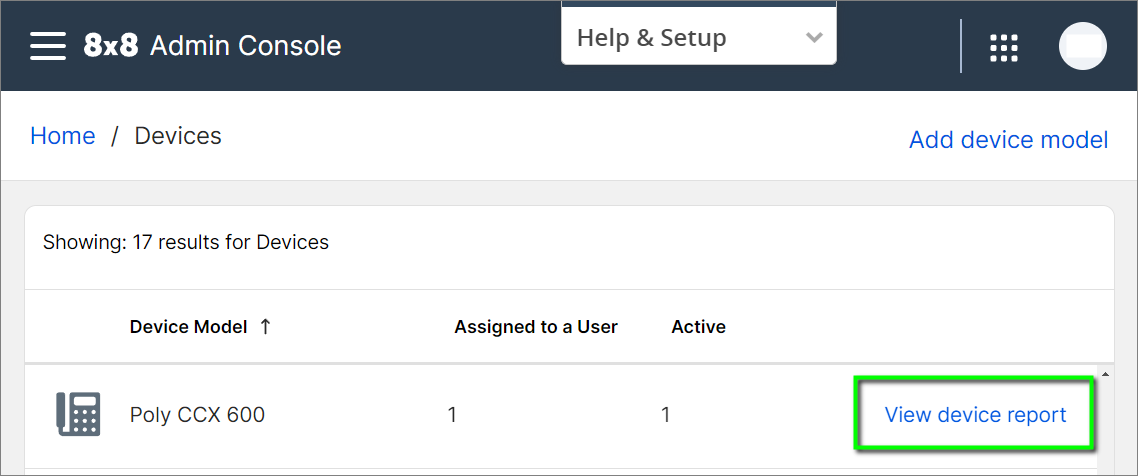Sort by Assigned to a User column
1138x476 pixels.
536,327
